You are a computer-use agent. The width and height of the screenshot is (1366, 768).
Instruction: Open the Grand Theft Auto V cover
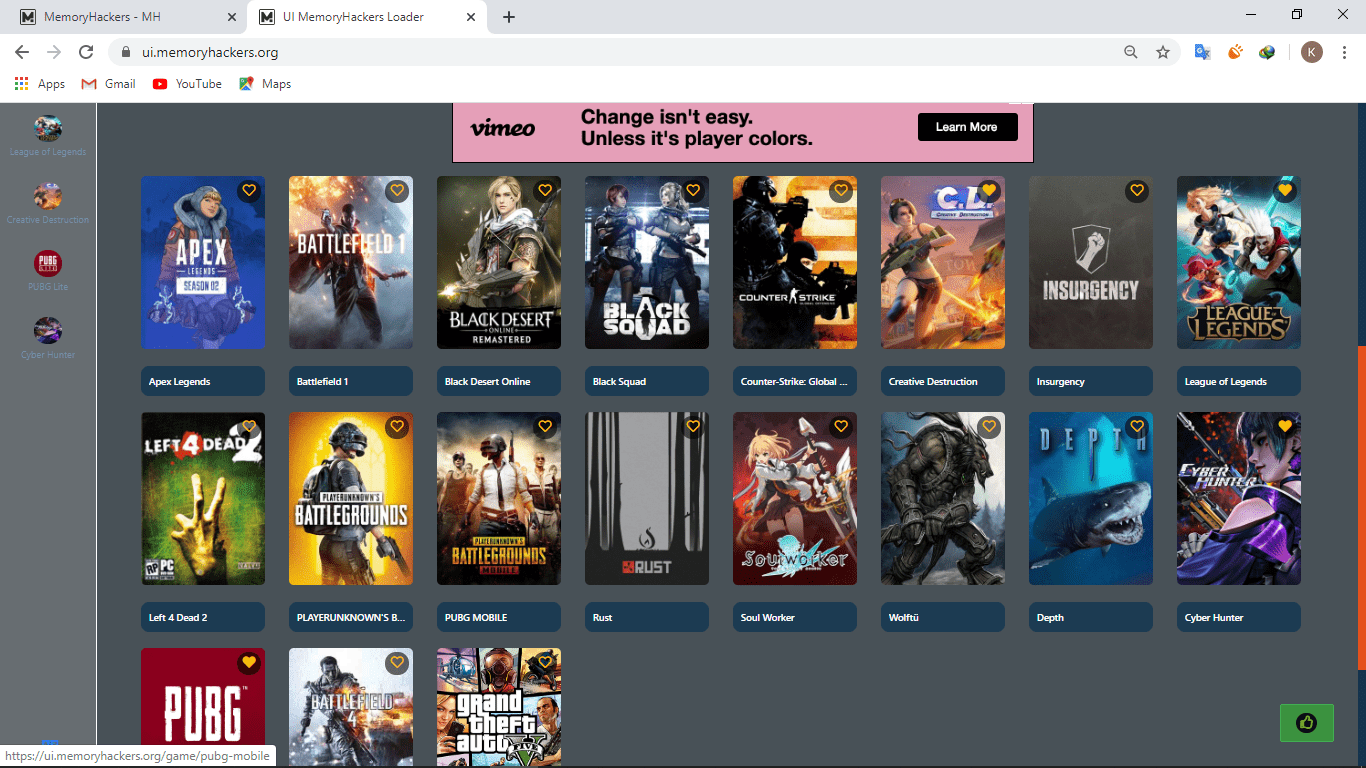pyautogui.click(x=499, y=707)
